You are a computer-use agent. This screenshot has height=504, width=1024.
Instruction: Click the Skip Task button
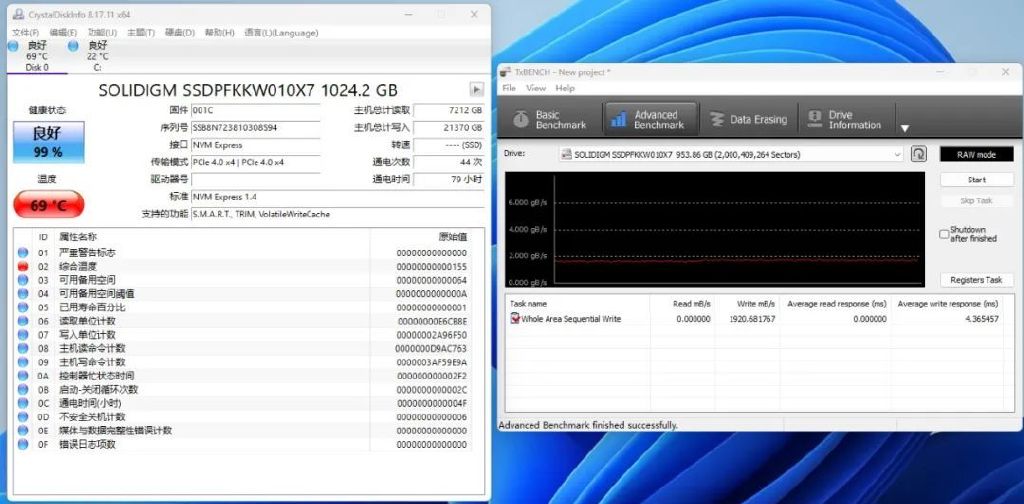pos(976,201)
